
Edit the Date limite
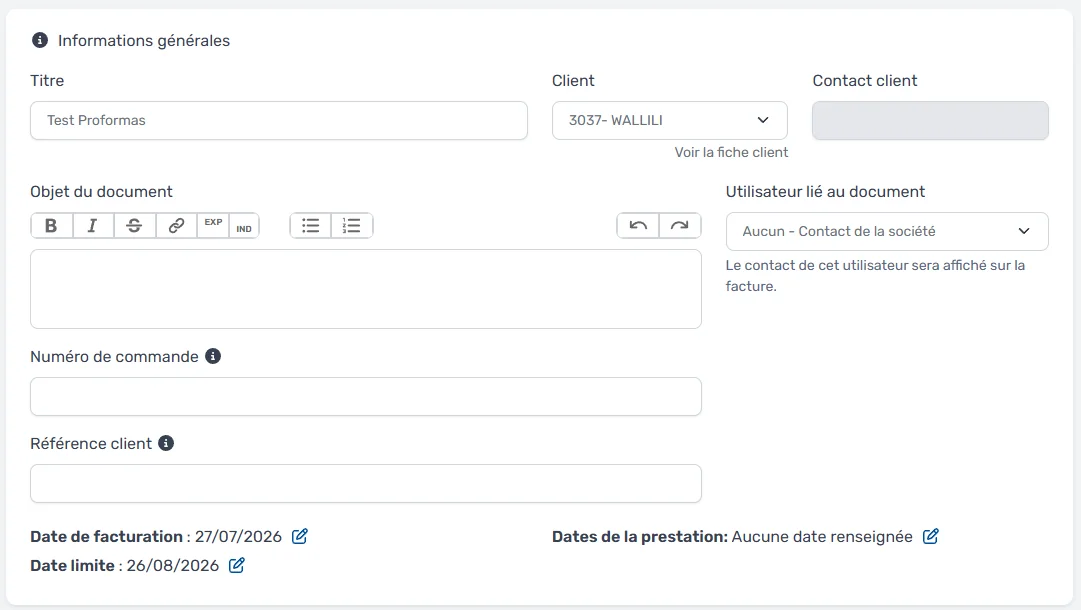[236, 565]
